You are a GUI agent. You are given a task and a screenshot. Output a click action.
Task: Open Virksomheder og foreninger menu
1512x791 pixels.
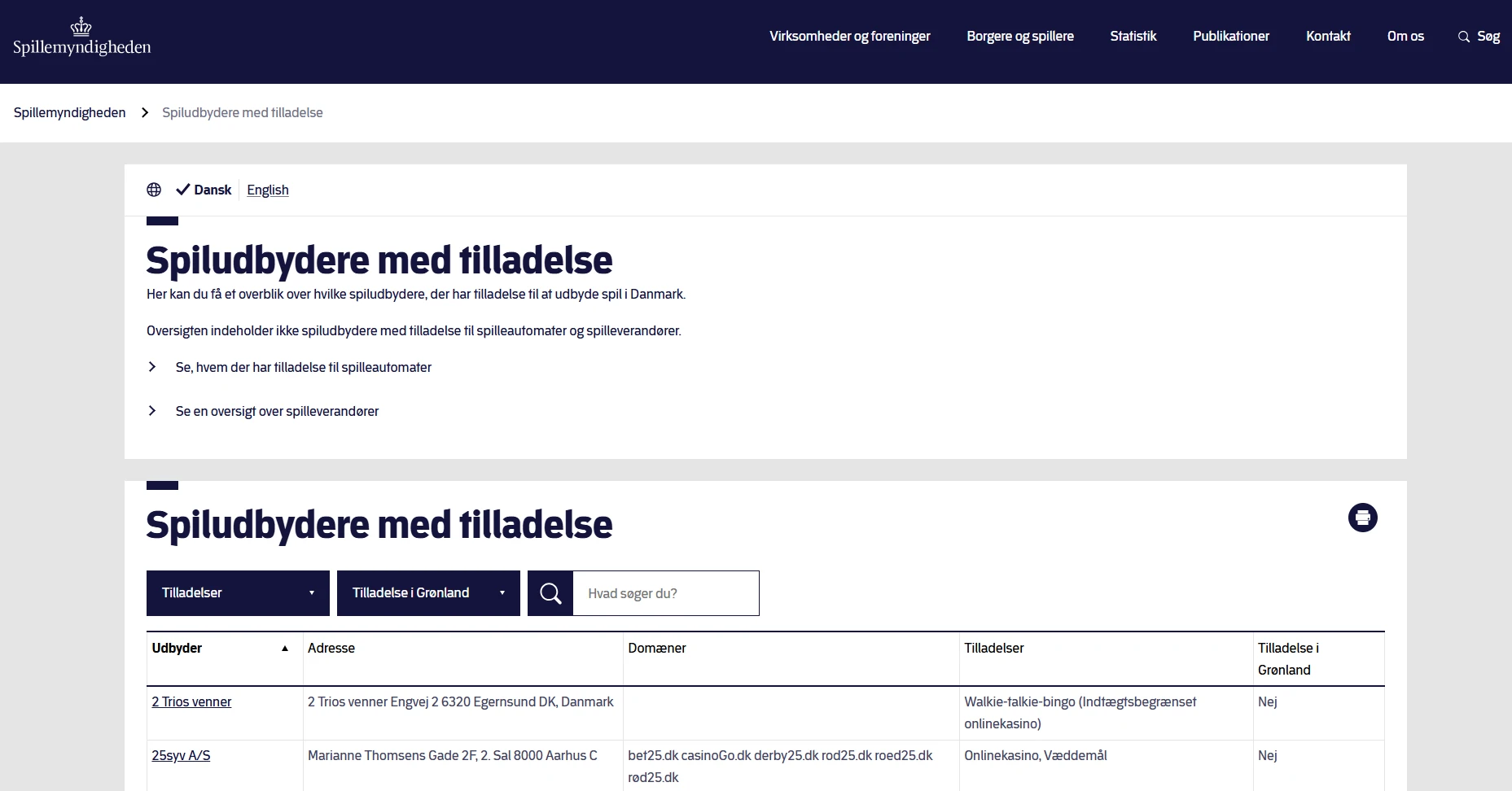coord(850,36)
